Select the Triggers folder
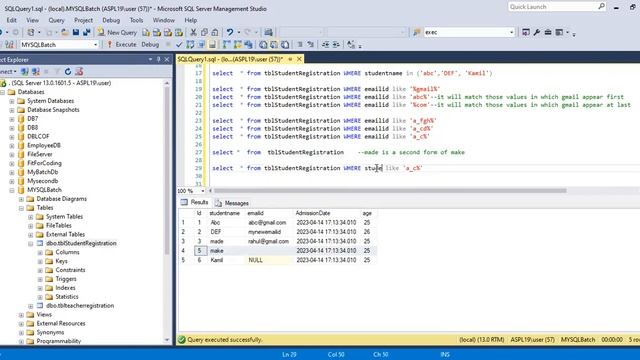The width and height of the screenshot is (640, 360). click(66, 279)
